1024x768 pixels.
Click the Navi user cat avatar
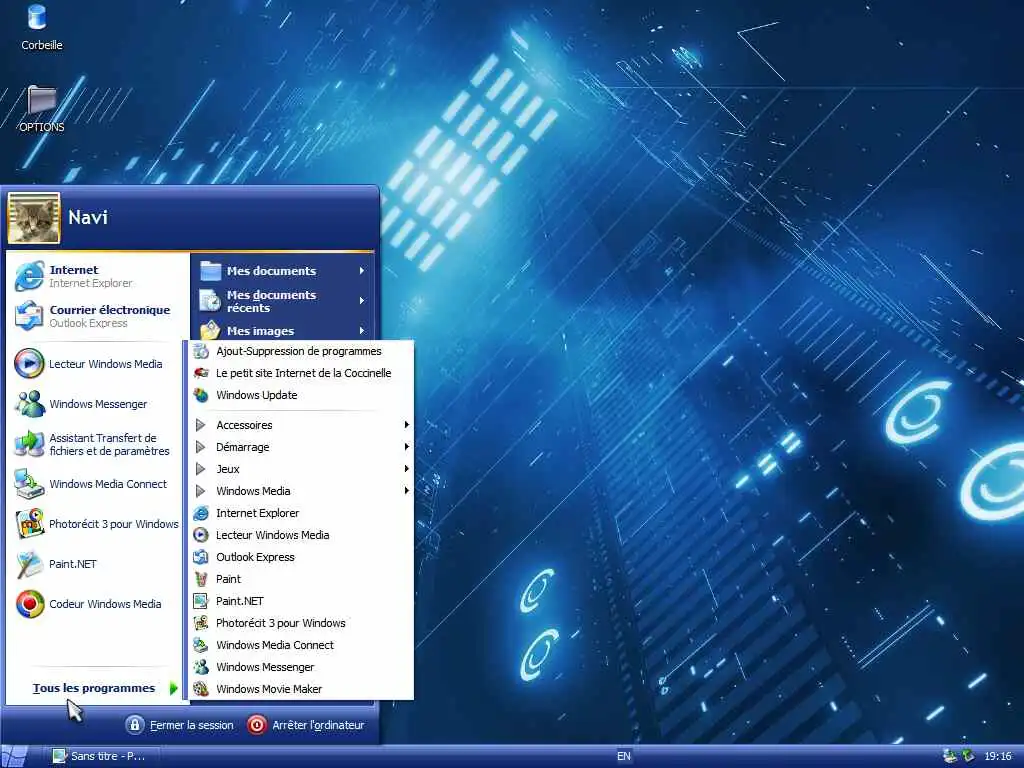(x=33, y=218)
